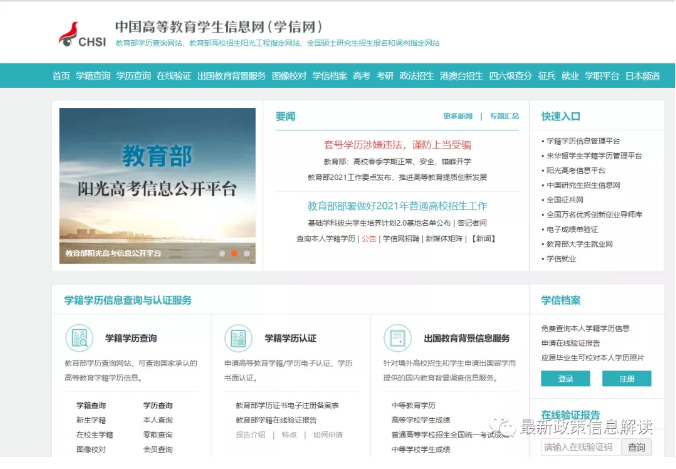Image resolution: width=676 pixels, height=469 pixels.
Task: Open 中等学校学生成绩 link
Action: [421, 449]
